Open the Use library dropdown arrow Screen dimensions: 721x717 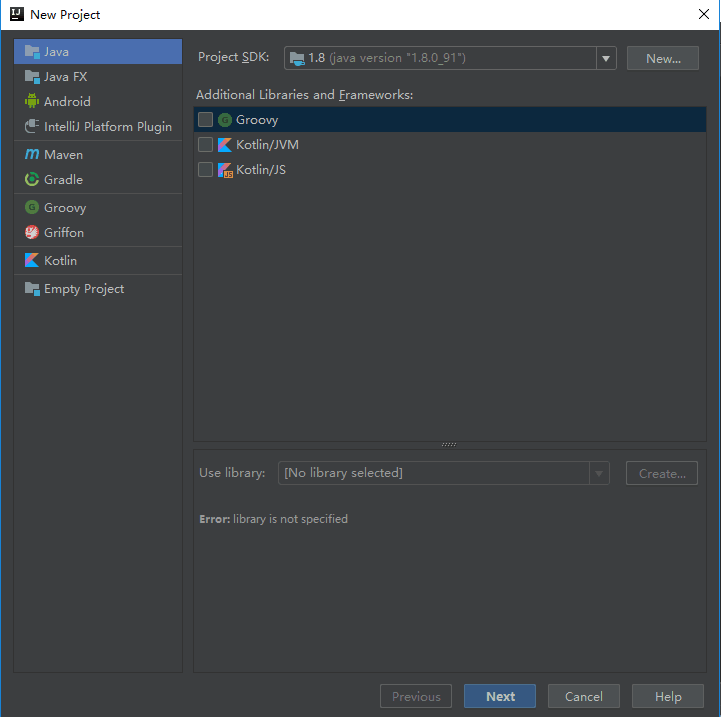[x=599, y=473]
